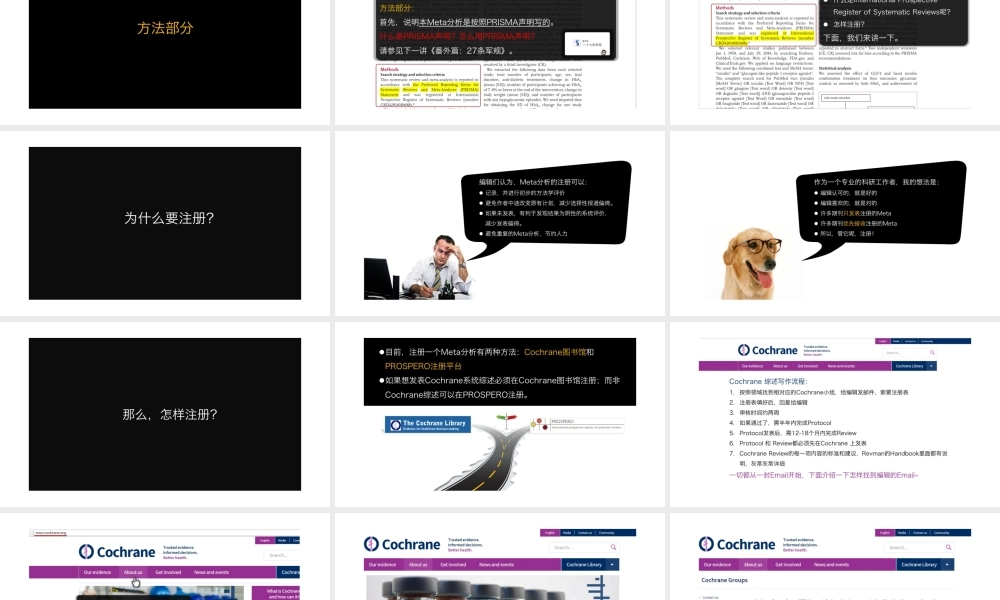Click 'Our evidence' in bottom-left Cochrane slide

click(x=97, y=572)
